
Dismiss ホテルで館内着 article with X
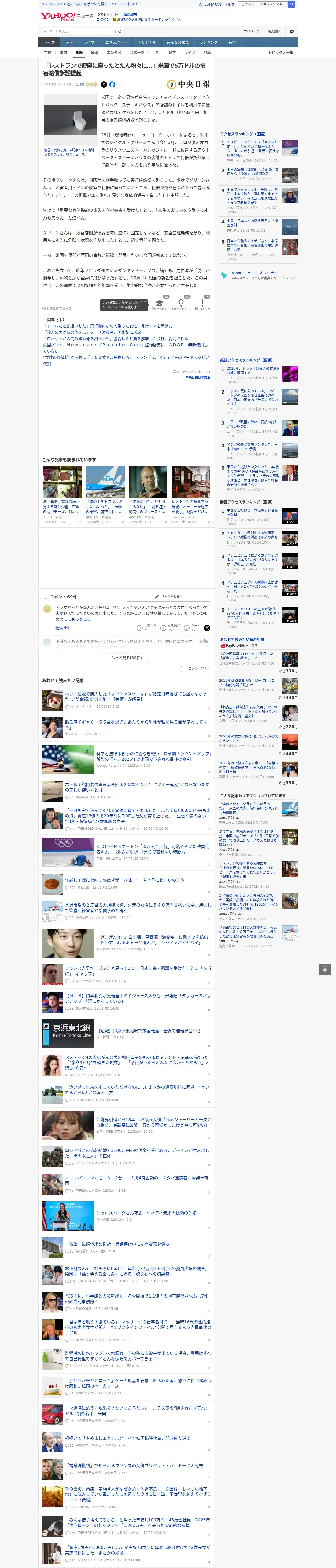pos(209,799)
